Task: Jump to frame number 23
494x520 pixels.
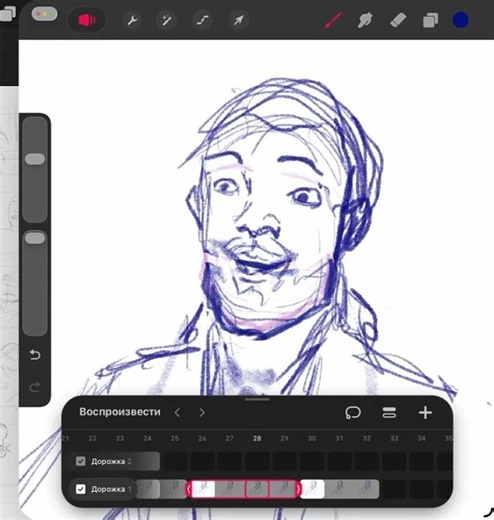Action: tap(120, 438)
